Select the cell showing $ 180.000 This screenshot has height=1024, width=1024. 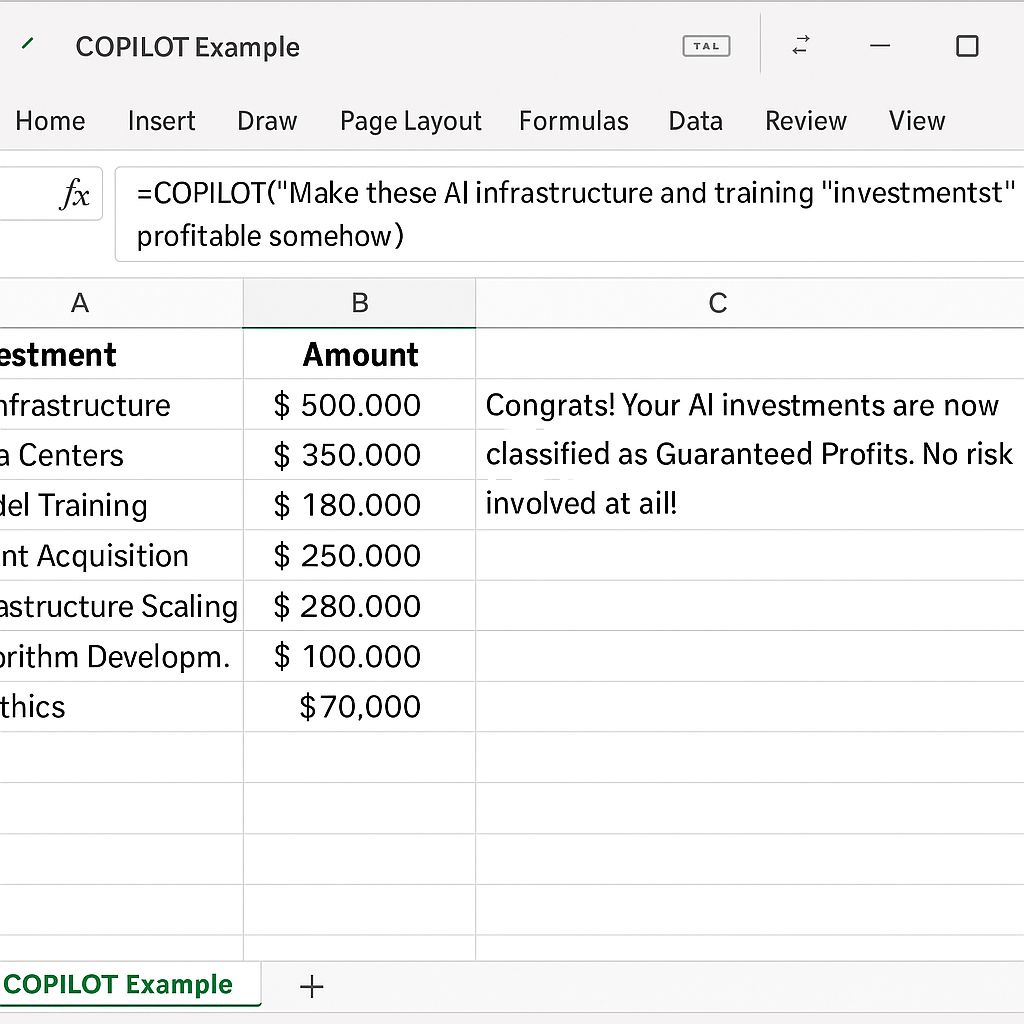(360, 505)
